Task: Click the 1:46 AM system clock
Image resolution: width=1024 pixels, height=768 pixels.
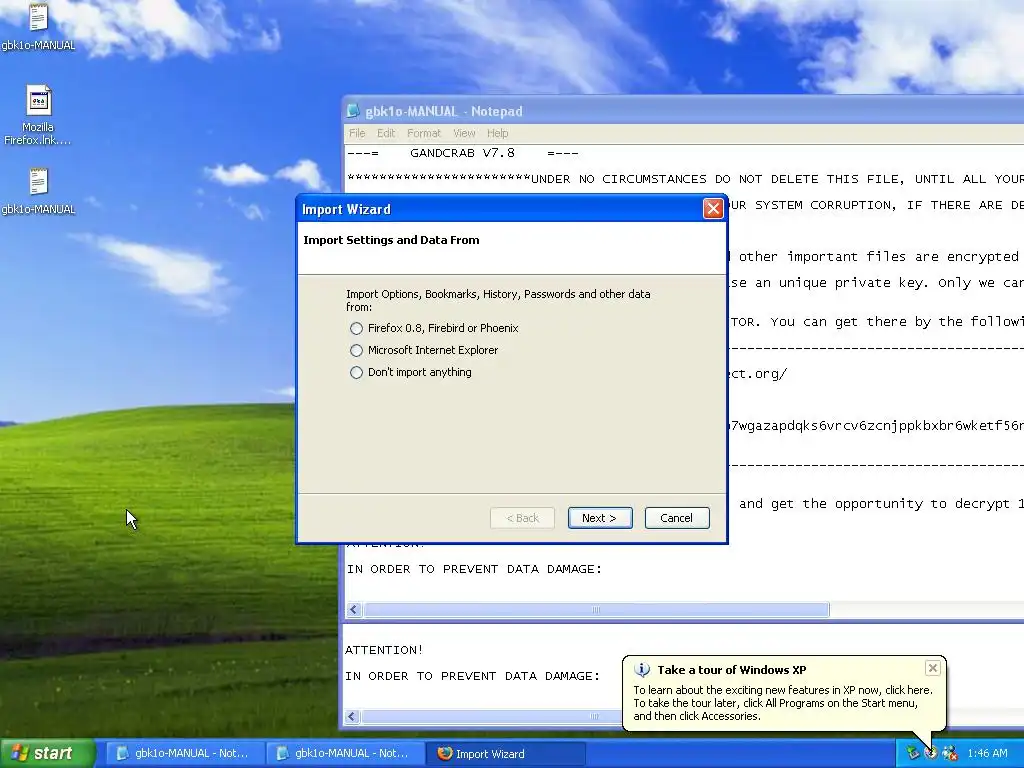Action: (987, 753)
